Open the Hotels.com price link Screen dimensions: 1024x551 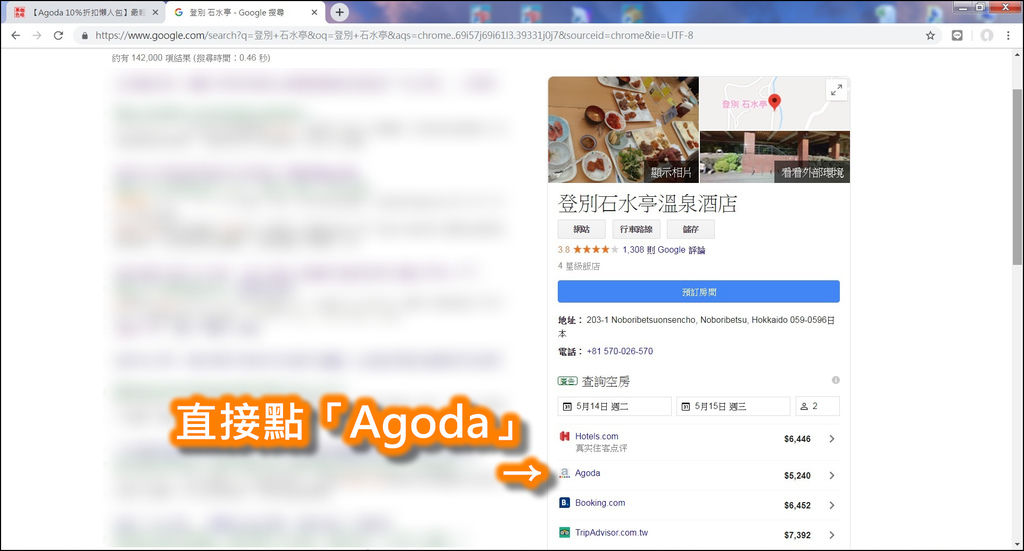tap(596, 436)
